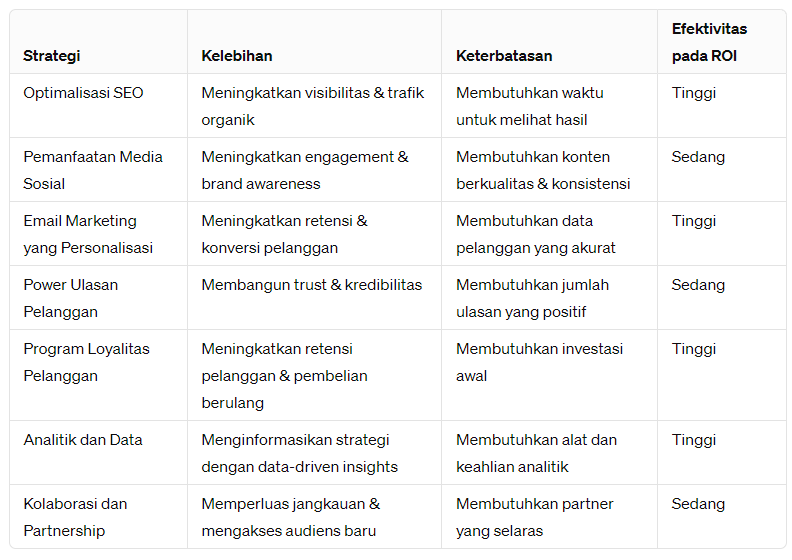
Task: Click the "Kolaborasi dan Partnership" cell
Action: 75,517
